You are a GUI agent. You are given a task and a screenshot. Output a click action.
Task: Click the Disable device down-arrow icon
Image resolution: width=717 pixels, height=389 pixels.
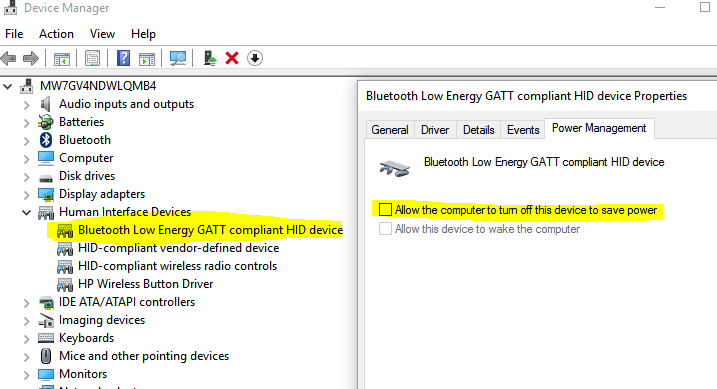tap(255, 58)
